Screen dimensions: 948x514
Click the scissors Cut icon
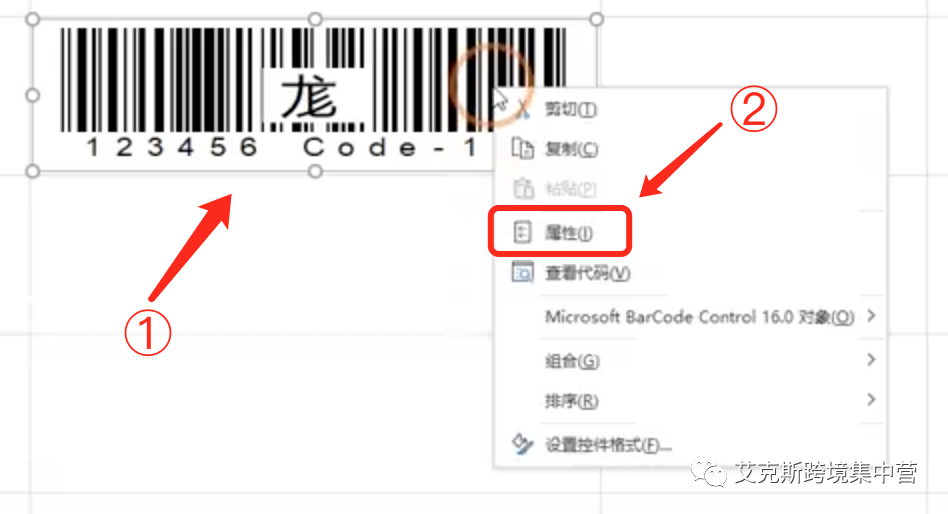click(522, 110)
